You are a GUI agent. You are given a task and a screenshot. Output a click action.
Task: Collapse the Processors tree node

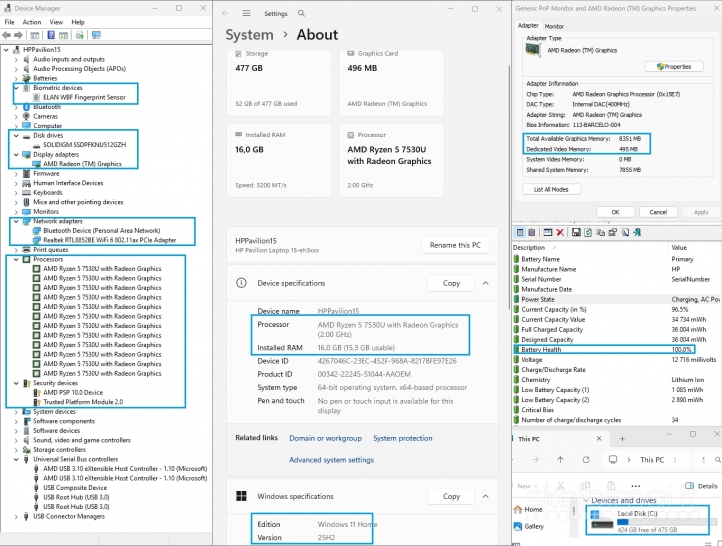click(14, 259)
